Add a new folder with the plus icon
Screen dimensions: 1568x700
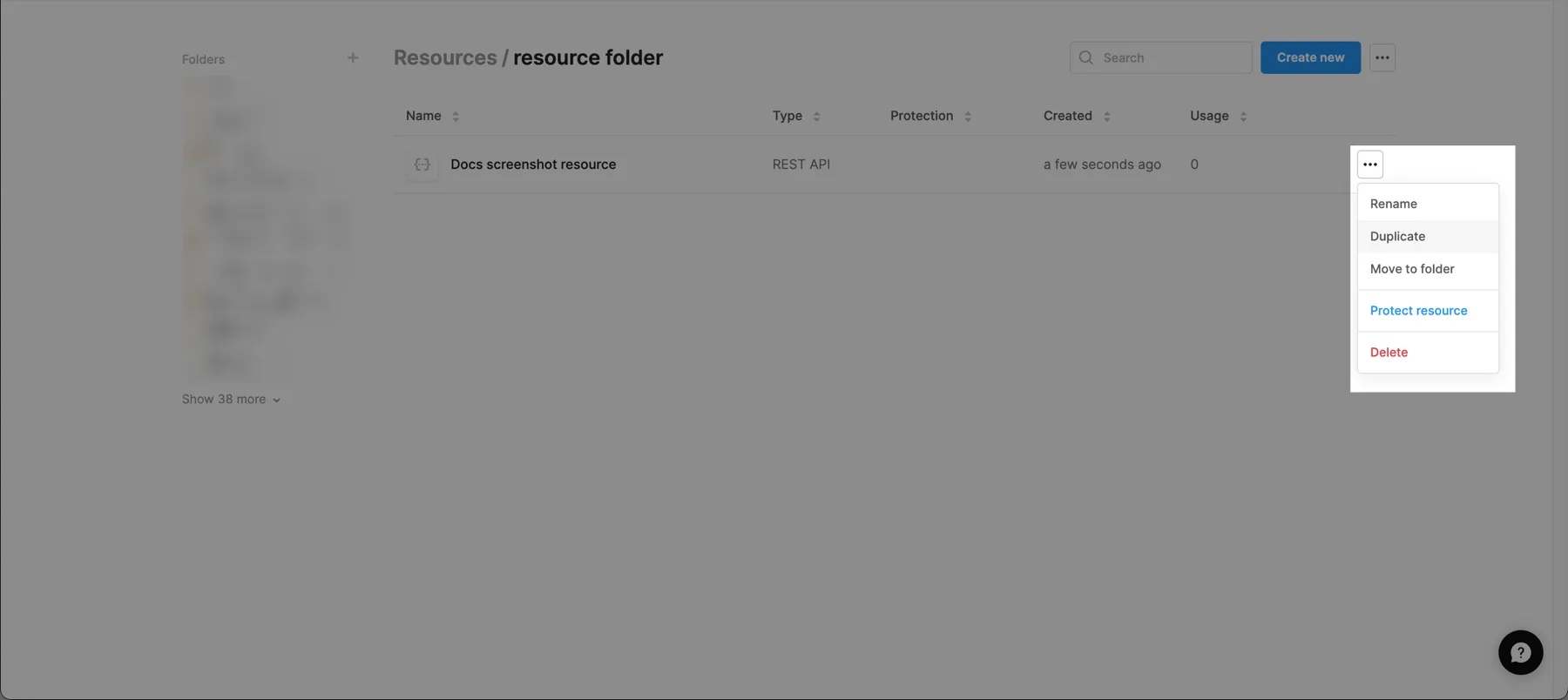pos(353,58)
